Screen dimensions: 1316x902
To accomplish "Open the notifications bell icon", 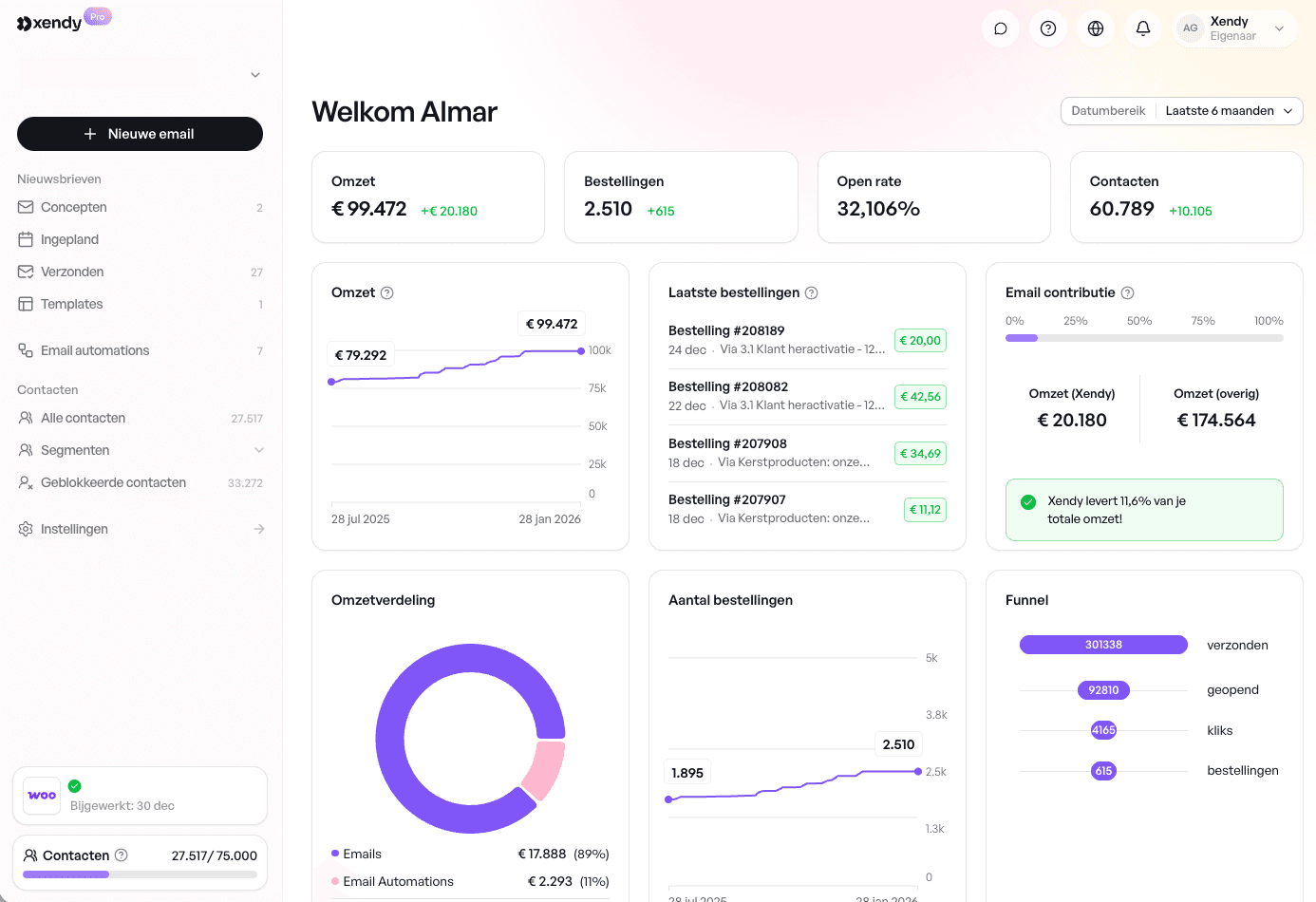I will pyautogui.click(x=1142, y=28).
